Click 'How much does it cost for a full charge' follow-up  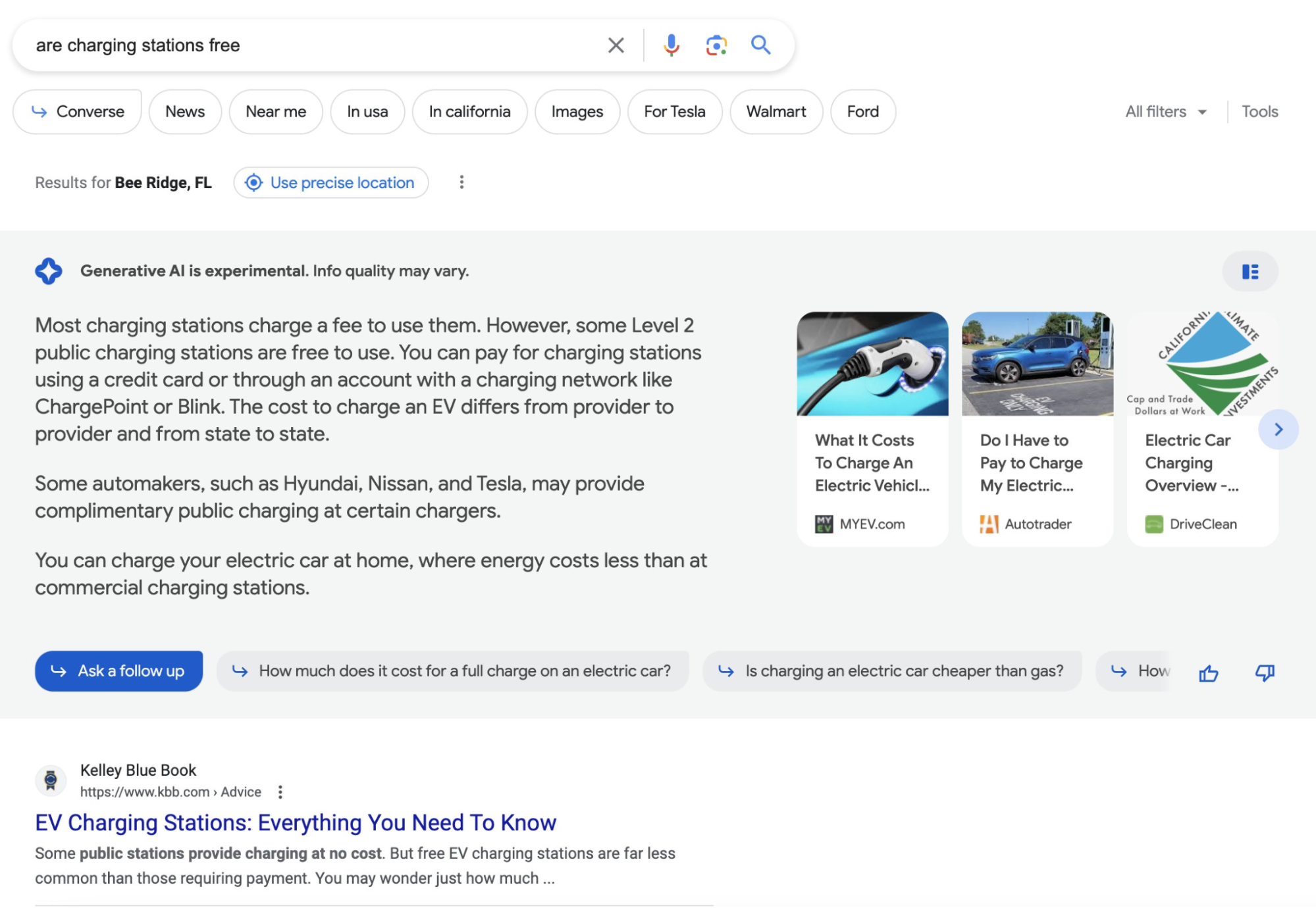450,670
